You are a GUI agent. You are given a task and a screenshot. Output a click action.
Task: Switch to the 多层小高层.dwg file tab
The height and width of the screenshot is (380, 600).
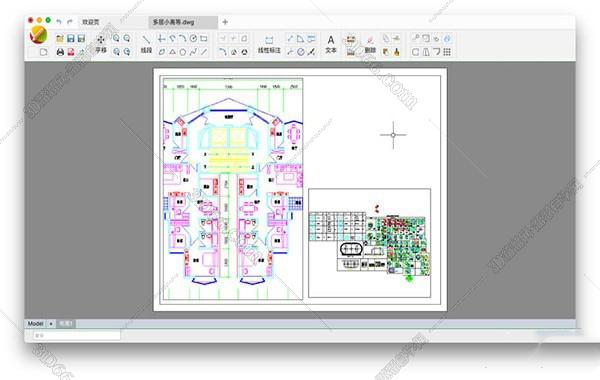point(173,22)
